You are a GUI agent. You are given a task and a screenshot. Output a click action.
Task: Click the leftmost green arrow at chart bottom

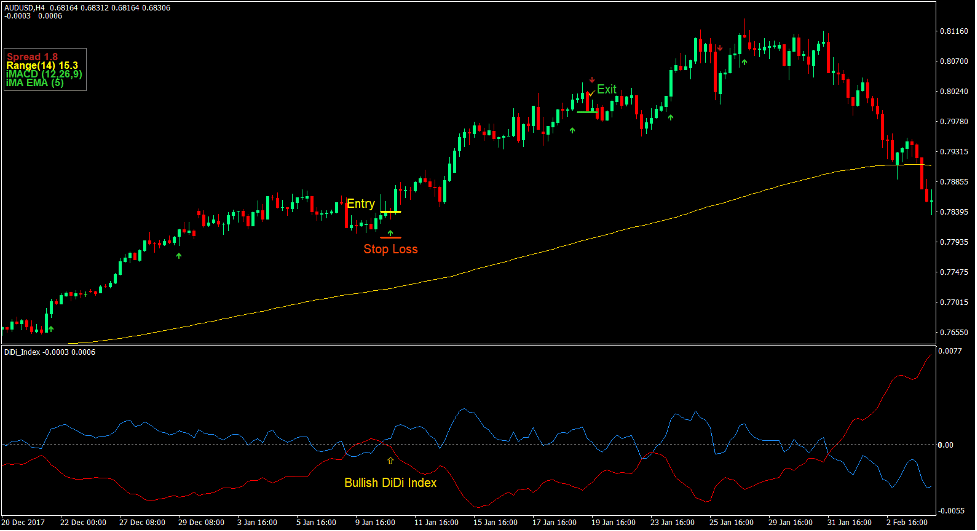tap(51, 328)
